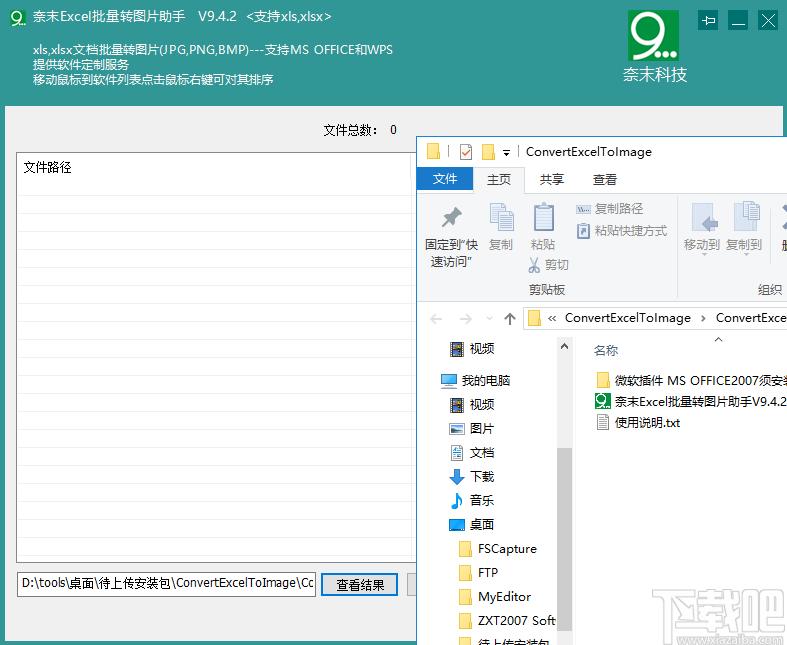Click the back navigation arrow

(x=436, y=319)
